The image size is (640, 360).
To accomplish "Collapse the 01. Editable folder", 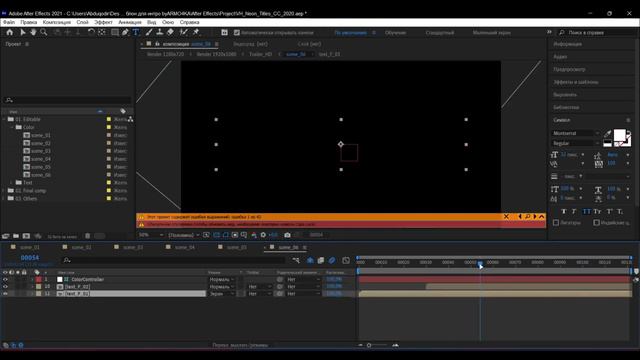I will tap(4, 119).
